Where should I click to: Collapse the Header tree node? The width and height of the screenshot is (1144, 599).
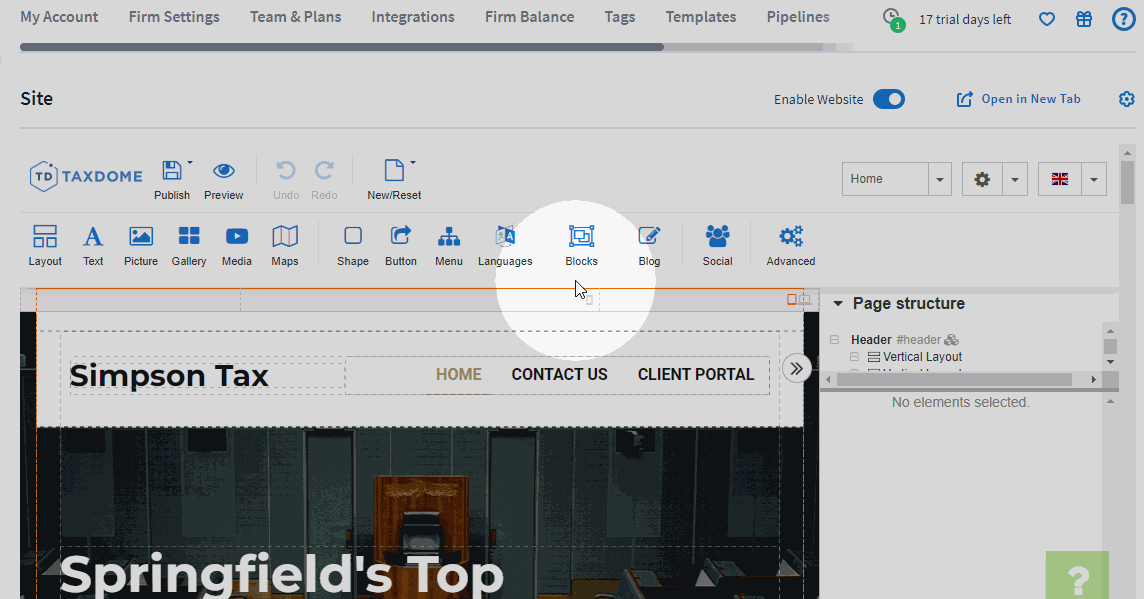pyautogui.click(x=834, y=340)
